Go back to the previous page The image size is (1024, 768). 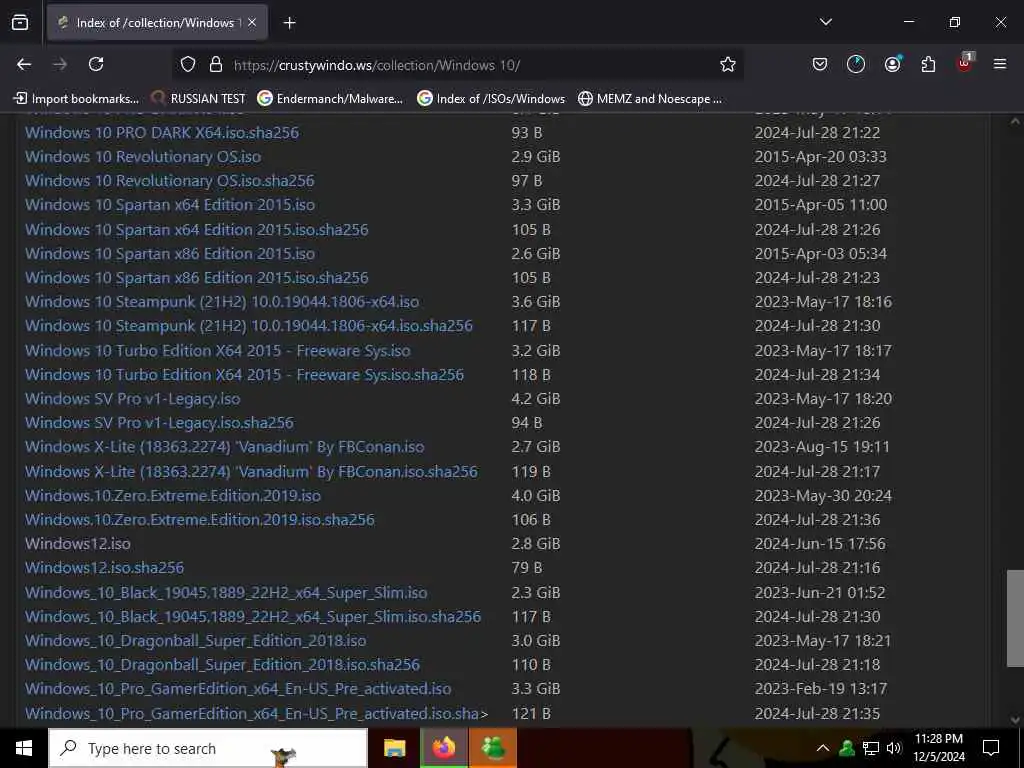coord(24,64)
